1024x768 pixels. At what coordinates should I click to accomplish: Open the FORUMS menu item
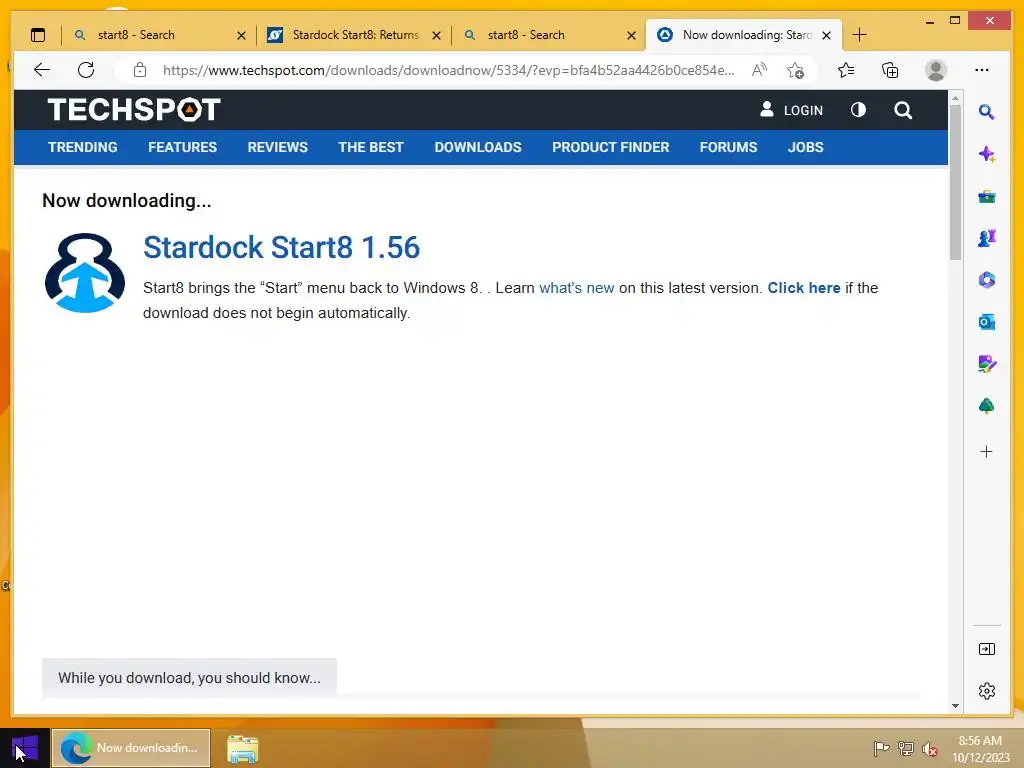coord(728,147)
